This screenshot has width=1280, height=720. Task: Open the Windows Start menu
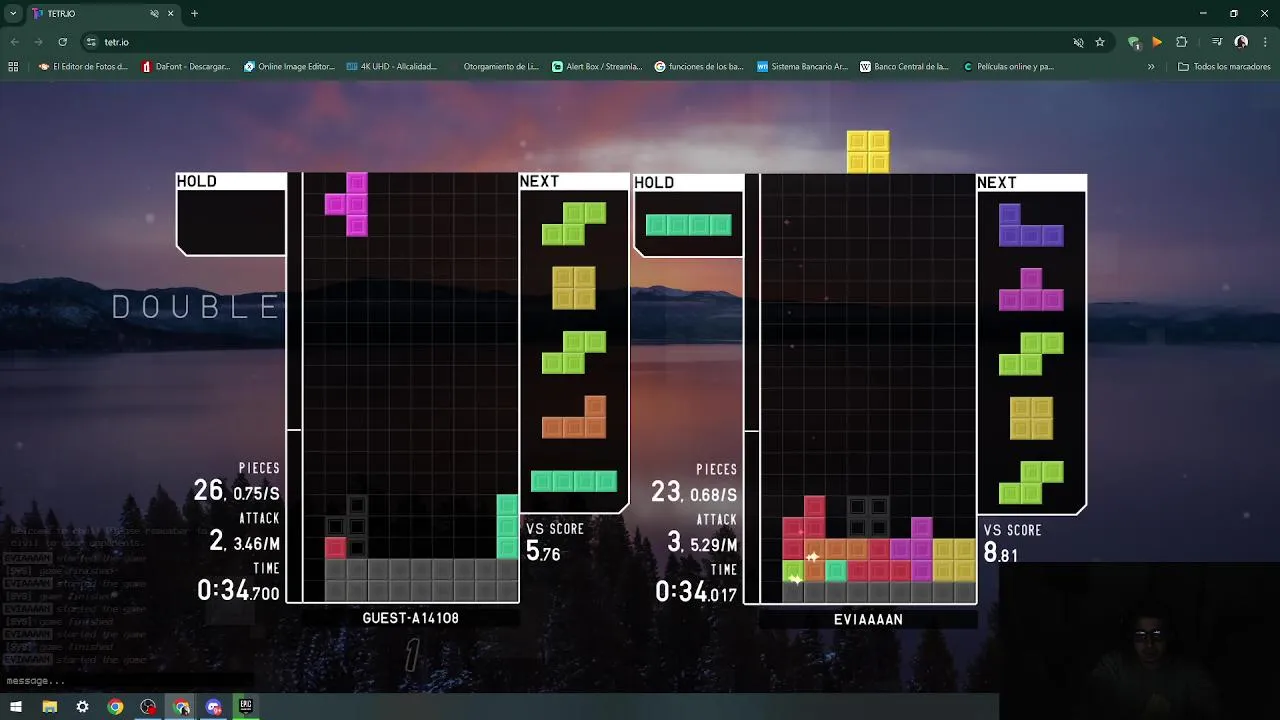pyautogui.click(x=16, y=707)
